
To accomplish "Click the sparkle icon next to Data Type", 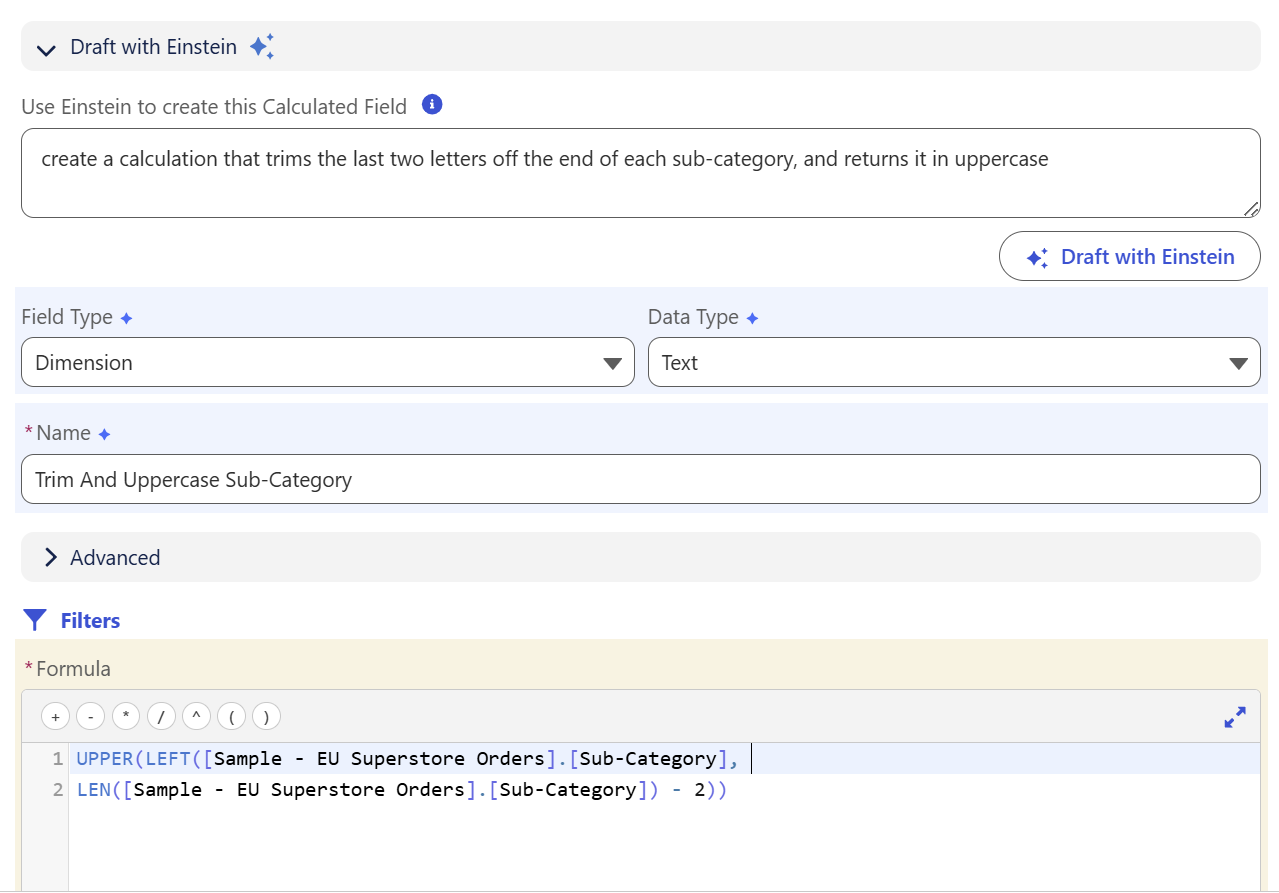I will click(752, 318).
